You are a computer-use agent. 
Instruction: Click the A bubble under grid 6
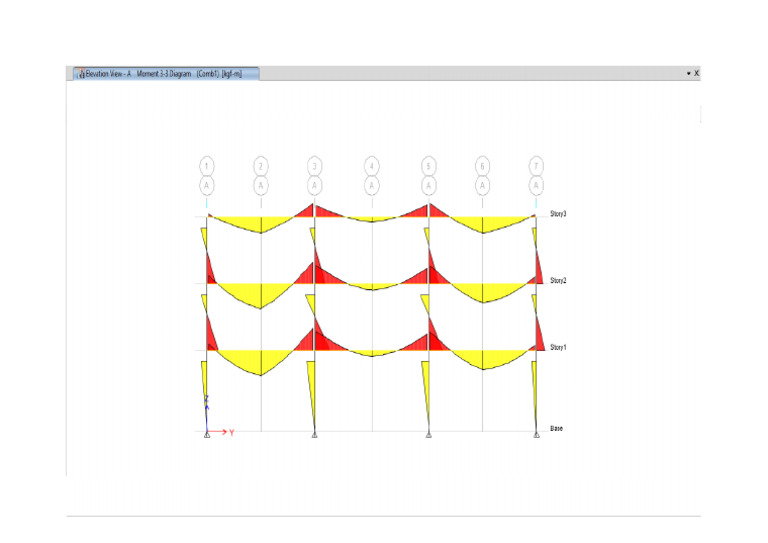482,186
